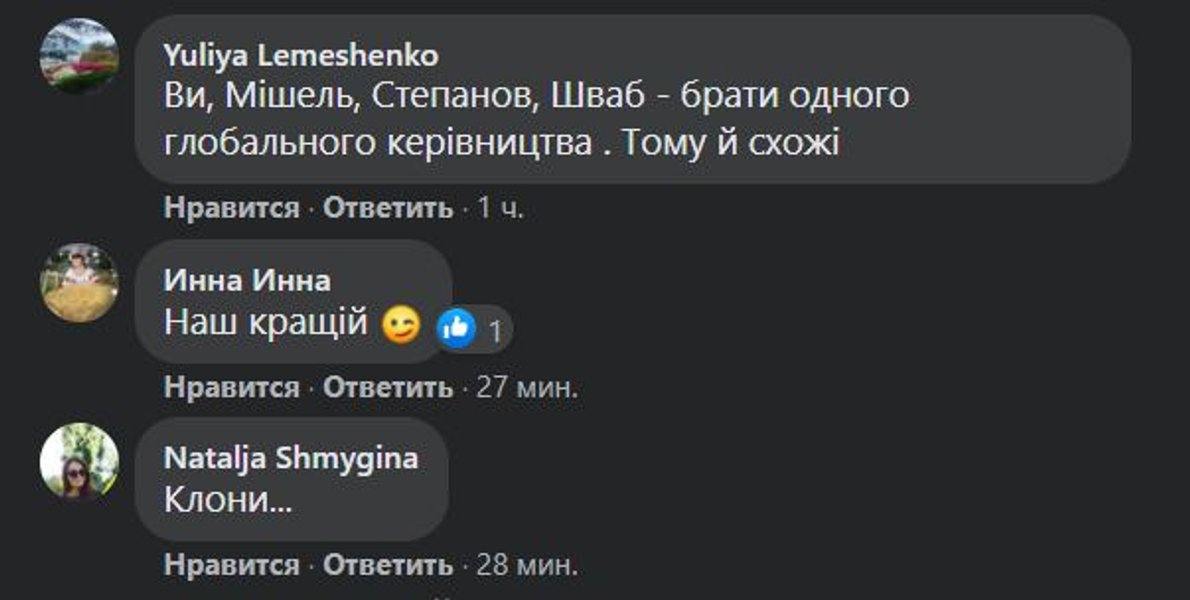
Task: Like the "Клони..." comment with Нравится
Action: pos(231,565)
